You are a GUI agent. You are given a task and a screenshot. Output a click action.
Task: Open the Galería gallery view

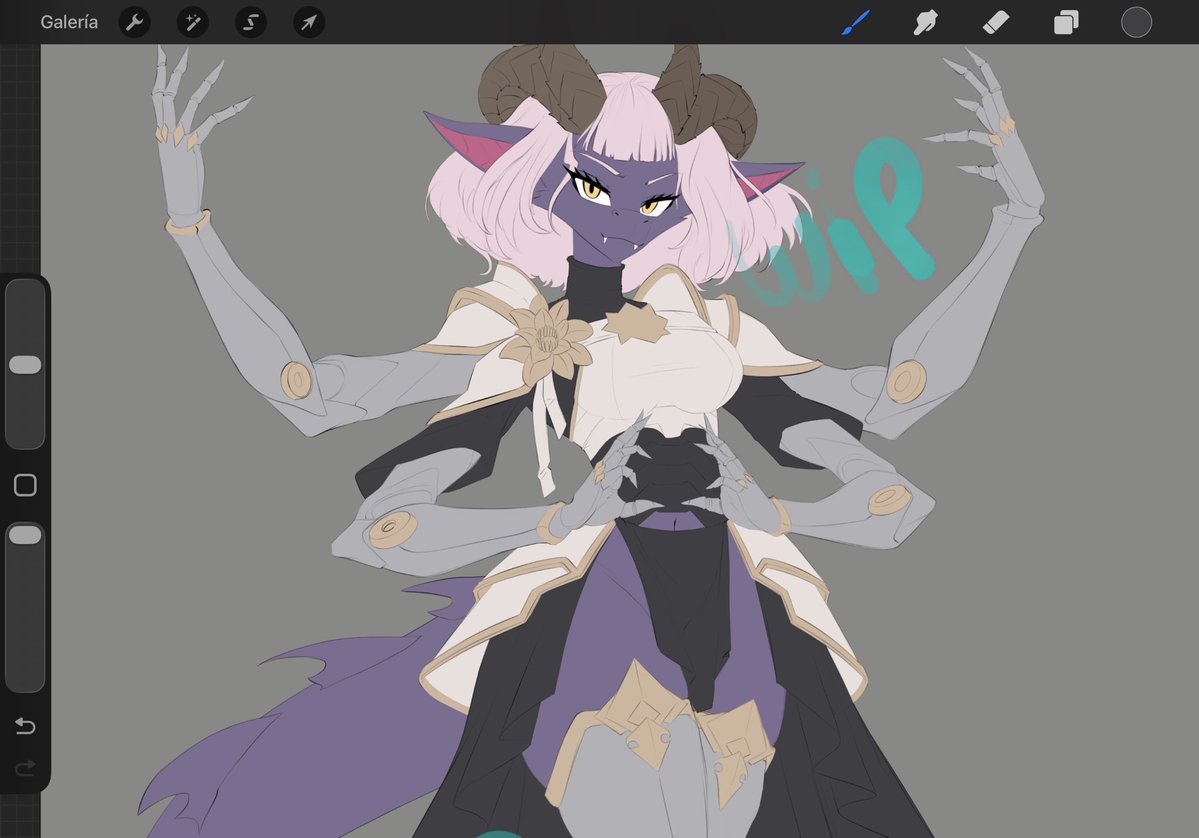click(x=69, y=22)
